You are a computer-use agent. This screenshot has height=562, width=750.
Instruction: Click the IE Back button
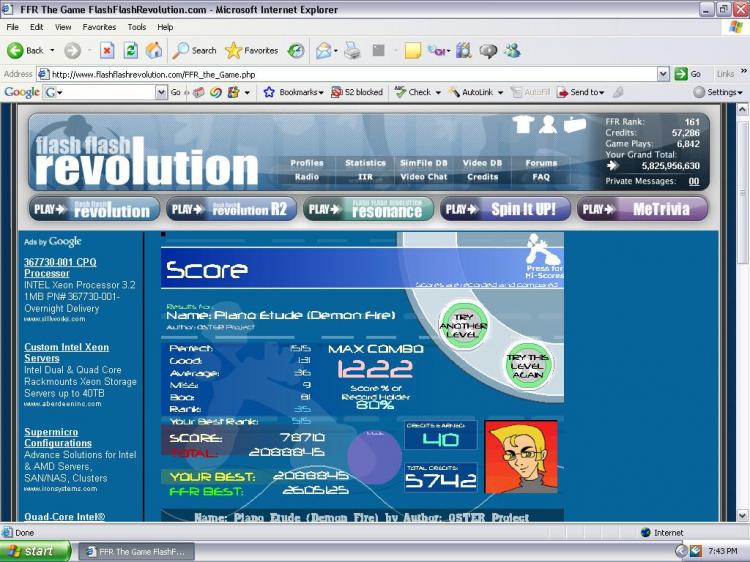click(x=26, y=50)
